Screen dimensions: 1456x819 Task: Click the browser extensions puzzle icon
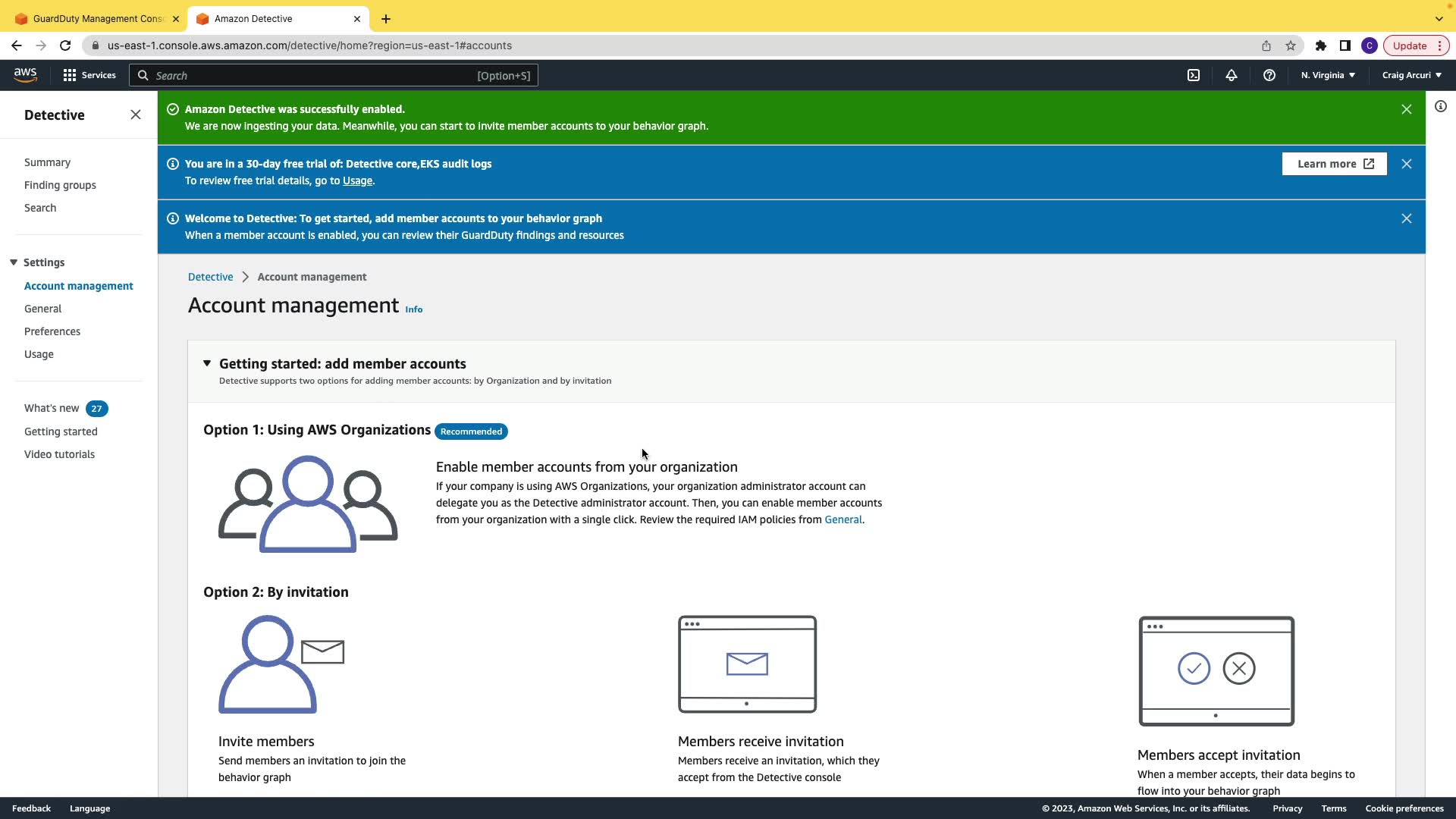pos(1321,45)
